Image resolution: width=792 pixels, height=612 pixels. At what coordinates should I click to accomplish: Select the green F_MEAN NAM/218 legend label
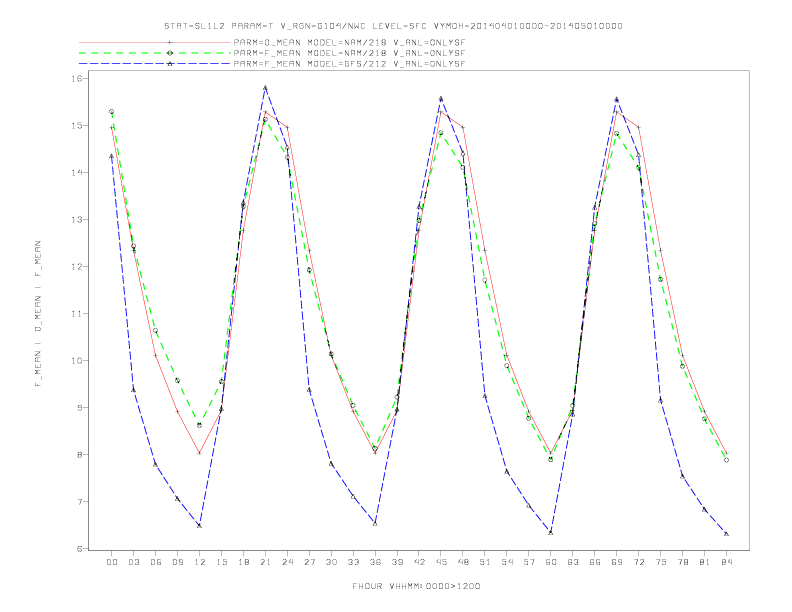(x=349, y=53)
